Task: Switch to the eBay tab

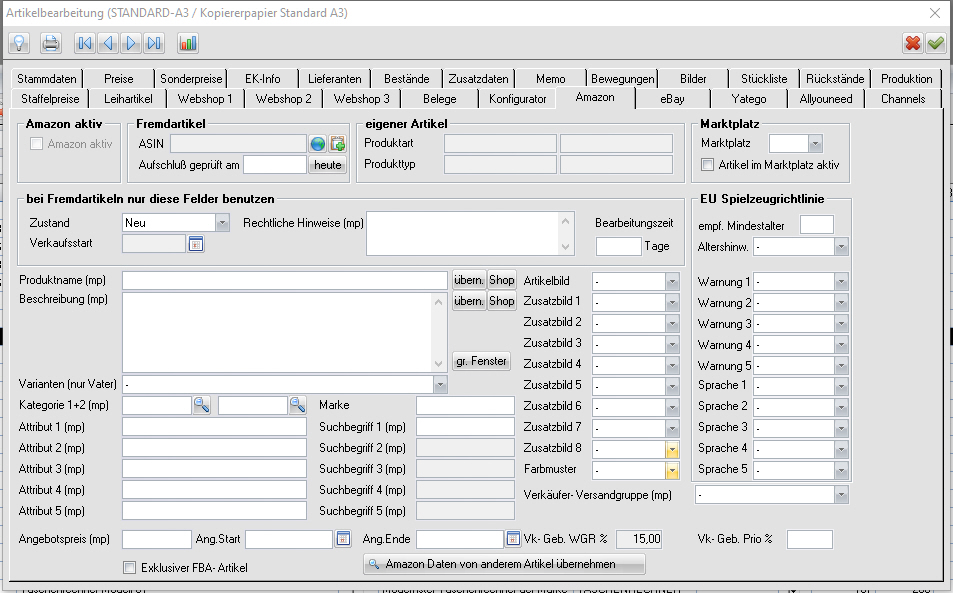Action: click(672, 99)
